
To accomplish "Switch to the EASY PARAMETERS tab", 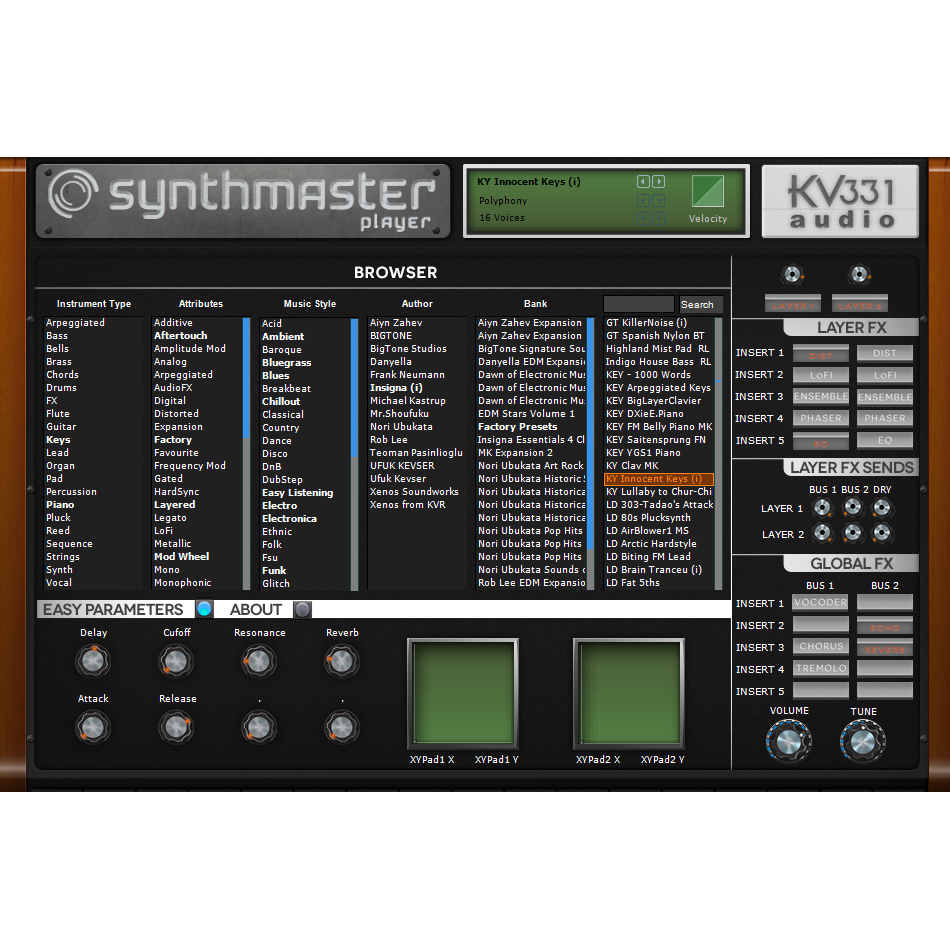I will pyautogui.click(x=113, y=609).
